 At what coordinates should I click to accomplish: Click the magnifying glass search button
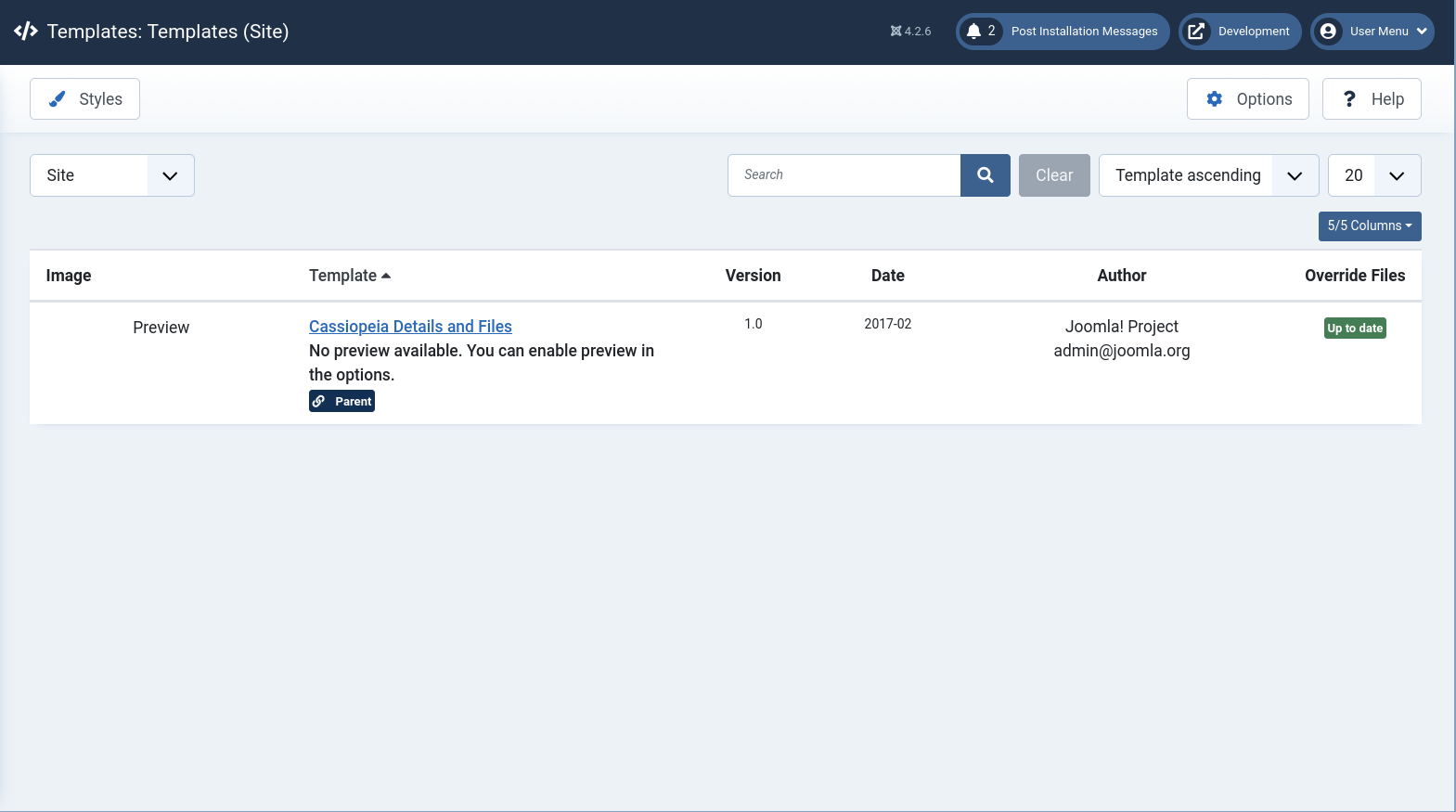pyautogui.click(x=985, y=175)
